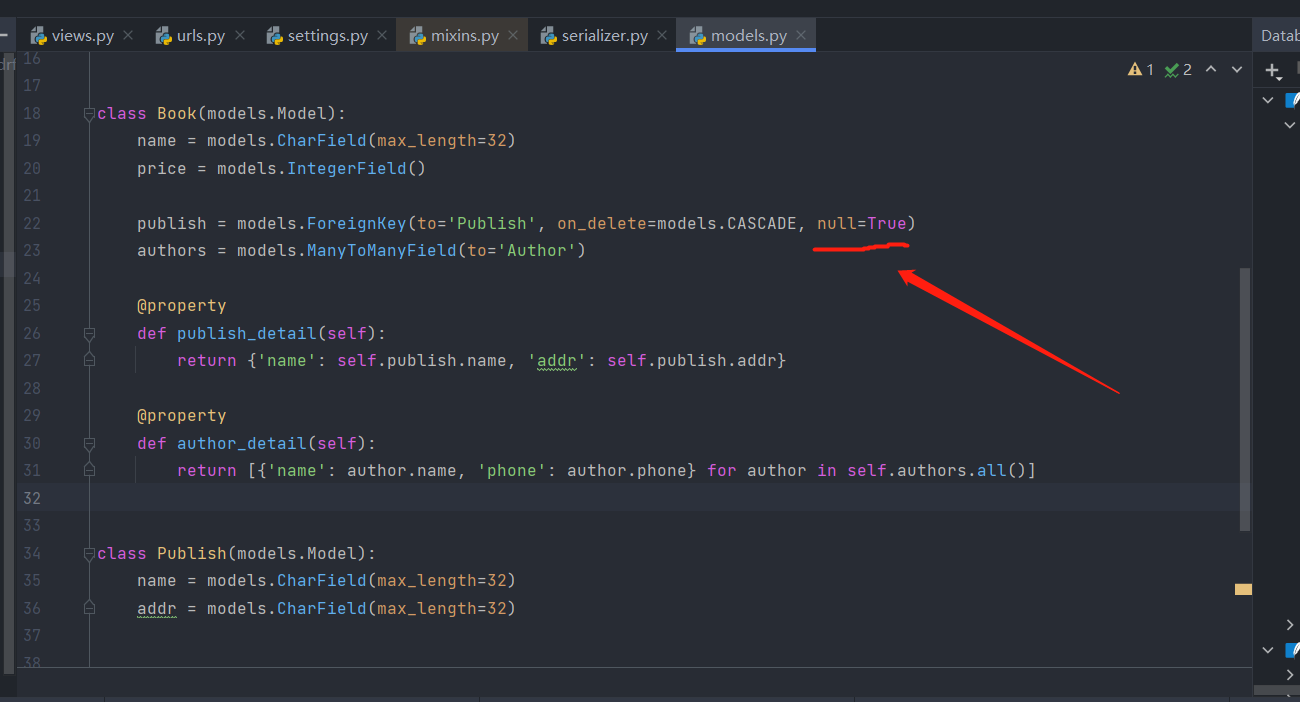The width and height of the screenshot is (1300, 702).
Task: Click the @property decorator above author_detail
Action: tap(182, 415)
